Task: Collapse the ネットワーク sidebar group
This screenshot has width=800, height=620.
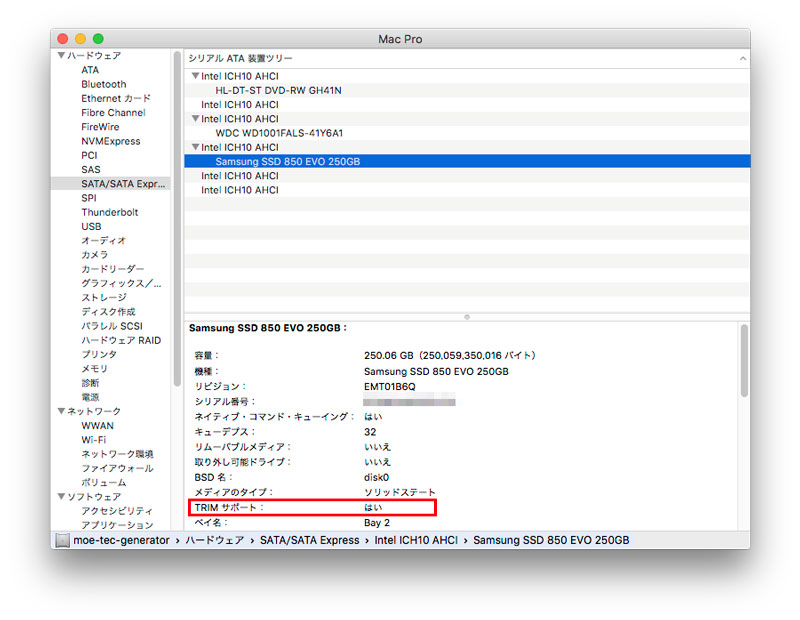Action: [x=62, y=411]
